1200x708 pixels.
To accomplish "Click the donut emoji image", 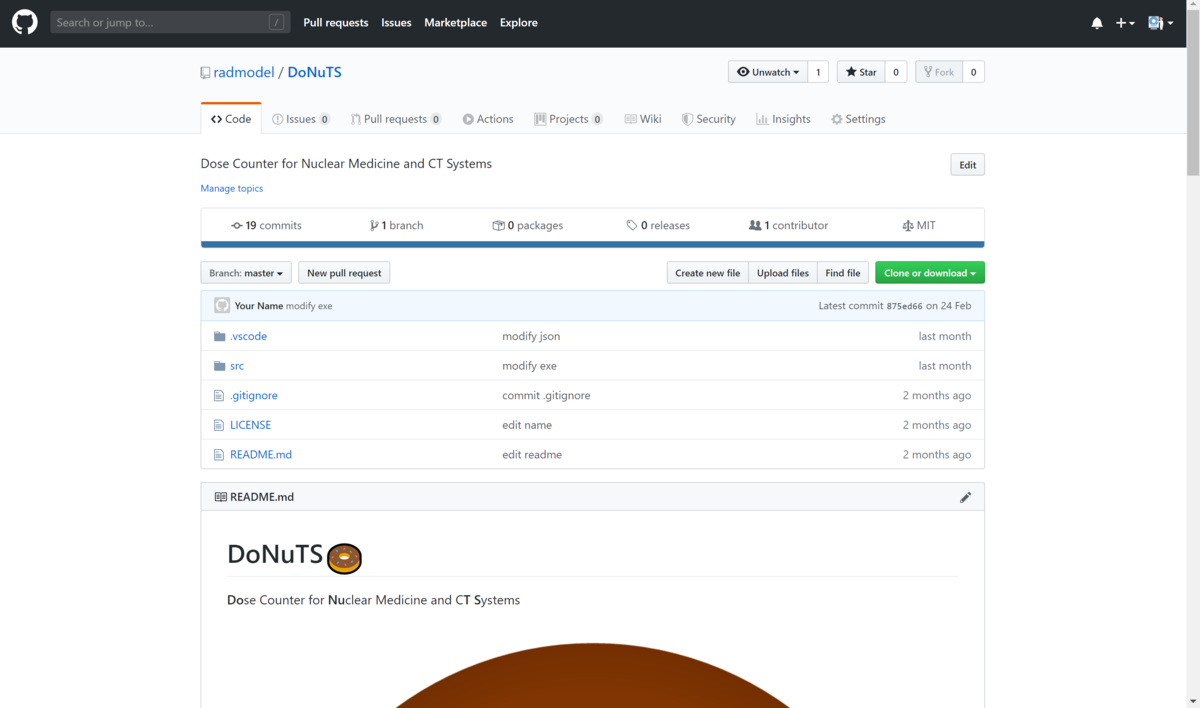I will click(345, 558).
